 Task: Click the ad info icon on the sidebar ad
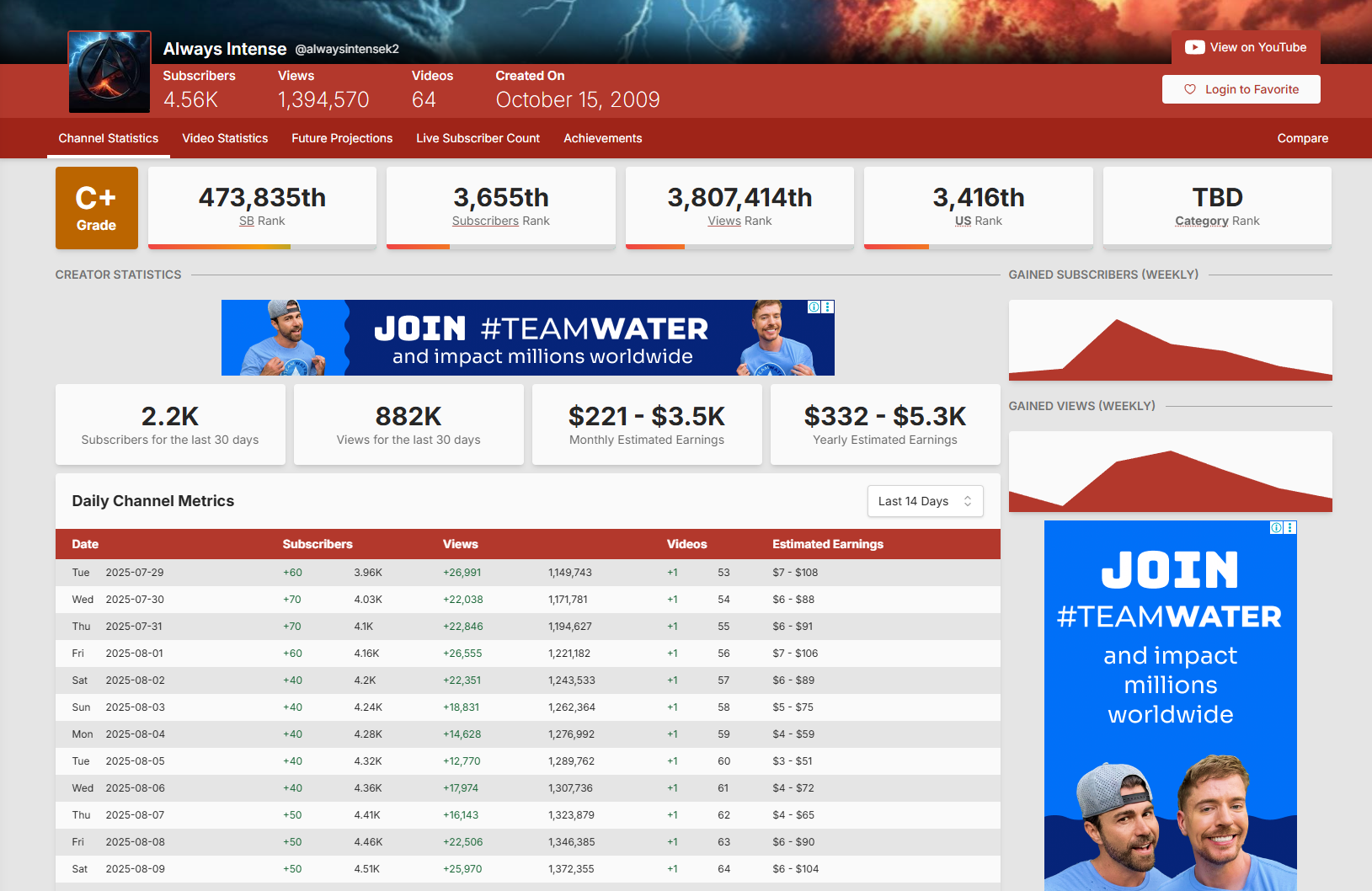(1276, 528)
